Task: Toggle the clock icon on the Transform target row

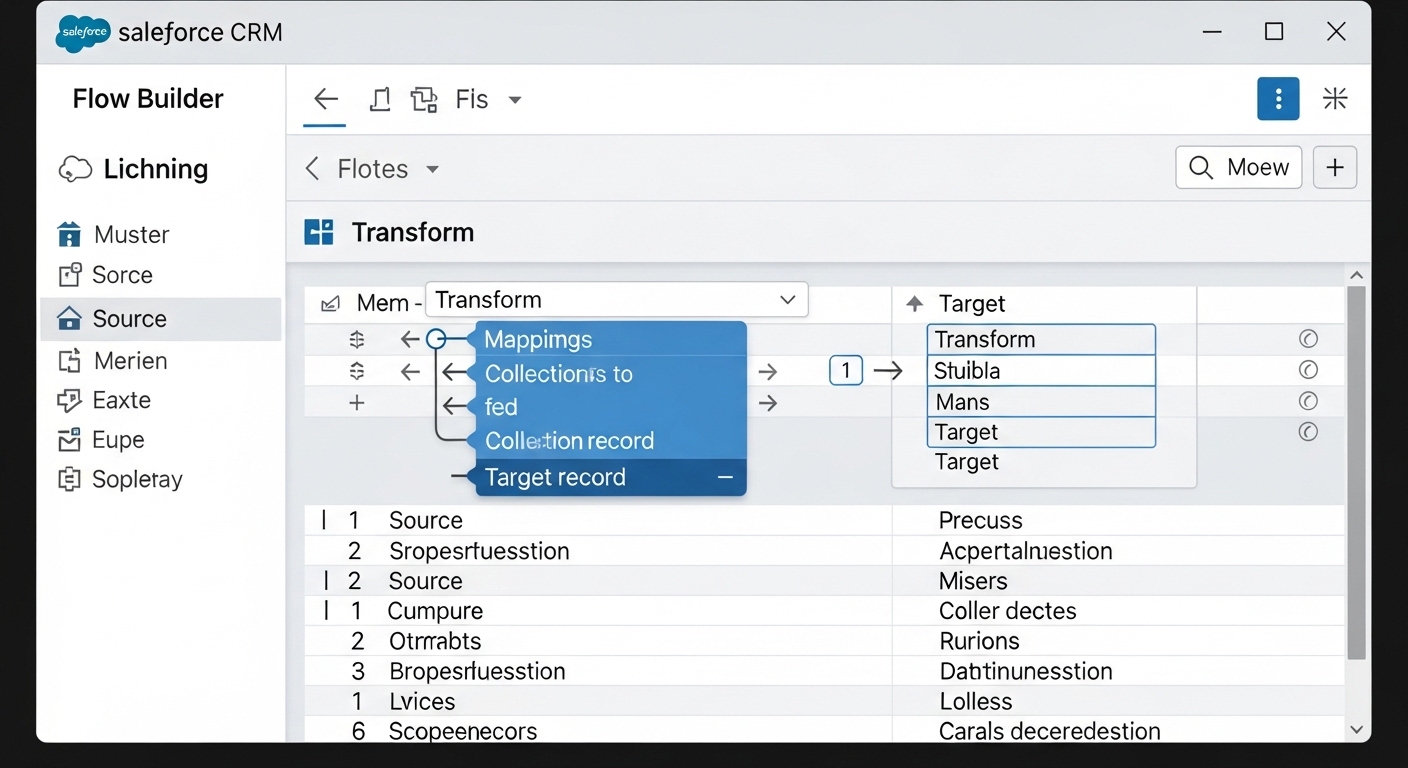Action: click(1308, 338)
